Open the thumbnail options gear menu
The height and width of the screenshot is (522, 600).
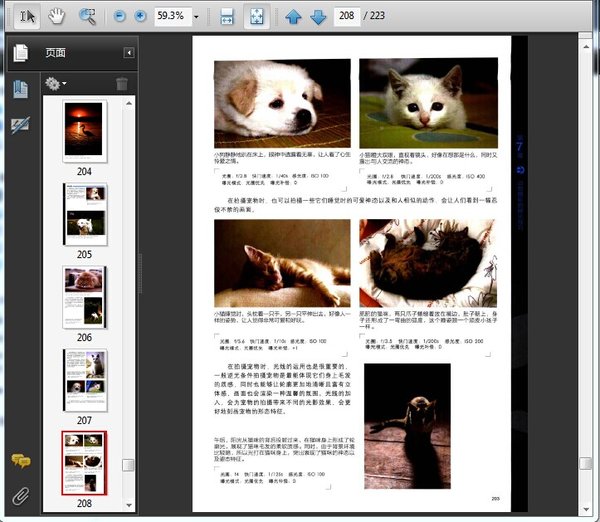[x=55, y=84]
